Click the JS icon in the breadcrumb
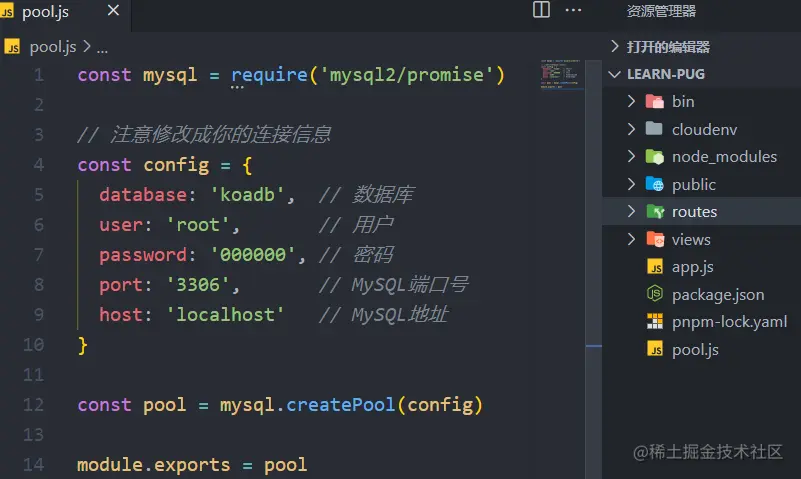The width and height of the screenshot is (801, 479). (12, 47)
